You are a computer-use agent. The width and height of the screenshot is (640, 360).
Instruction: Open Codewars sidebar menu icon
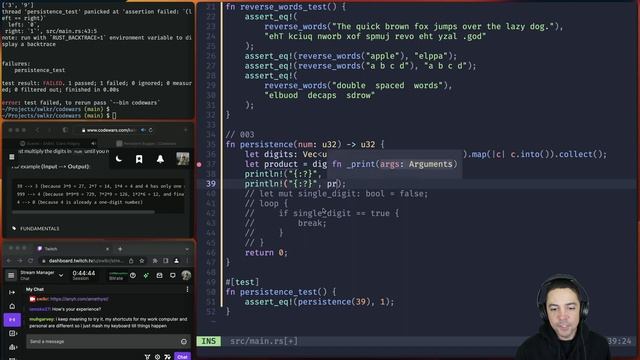point(11,157)
